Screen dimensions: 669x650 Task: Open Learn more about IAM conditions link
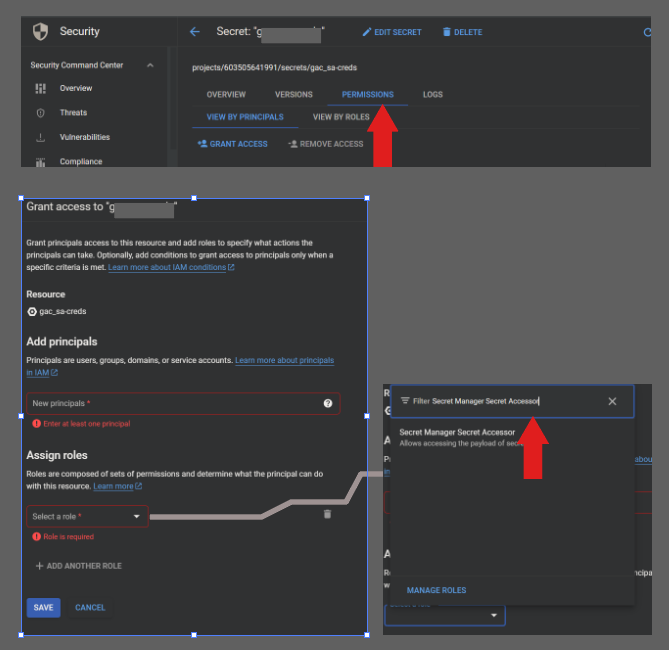(x=171, y=268)
